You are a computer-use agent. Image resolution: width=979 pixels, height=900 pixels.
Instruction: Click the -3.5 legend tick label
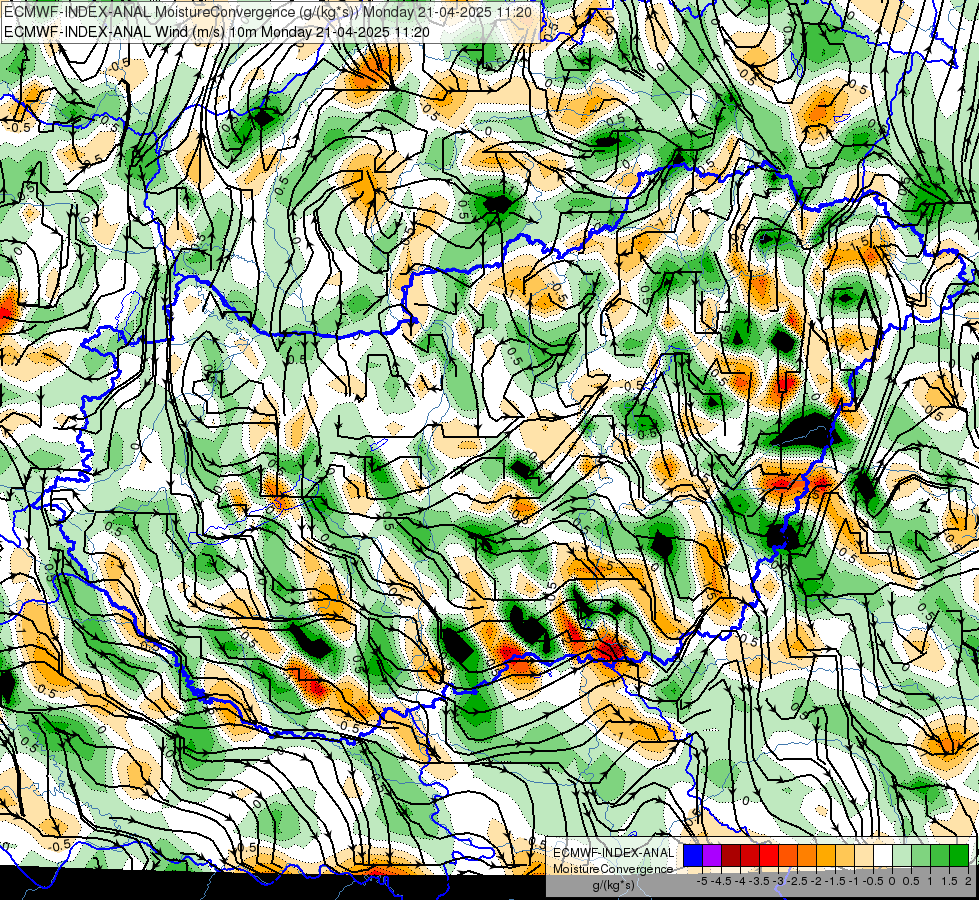point(760,881)
